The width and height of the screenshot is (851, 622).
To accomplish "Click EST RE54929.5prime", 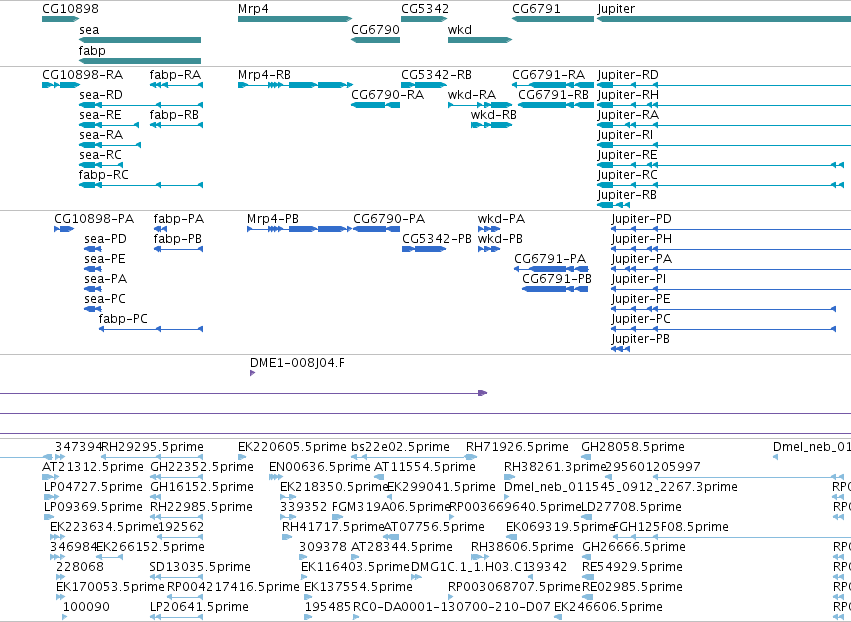I will pyautogui.click(x=586, y=577).
